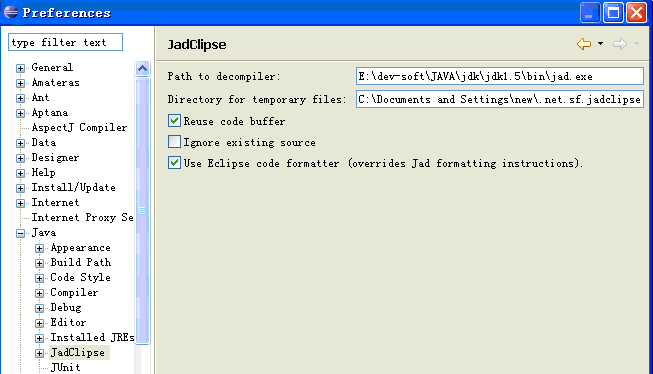Expand the Designer tree node
Screen dimensions: 653x374
[20, 158]
